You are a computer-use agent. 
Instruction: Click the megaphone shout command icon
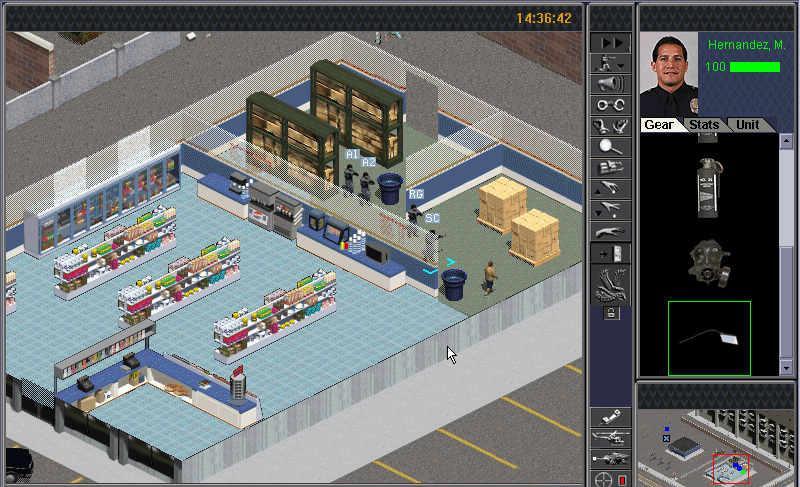pyautogui.click(x=609, y=84)
